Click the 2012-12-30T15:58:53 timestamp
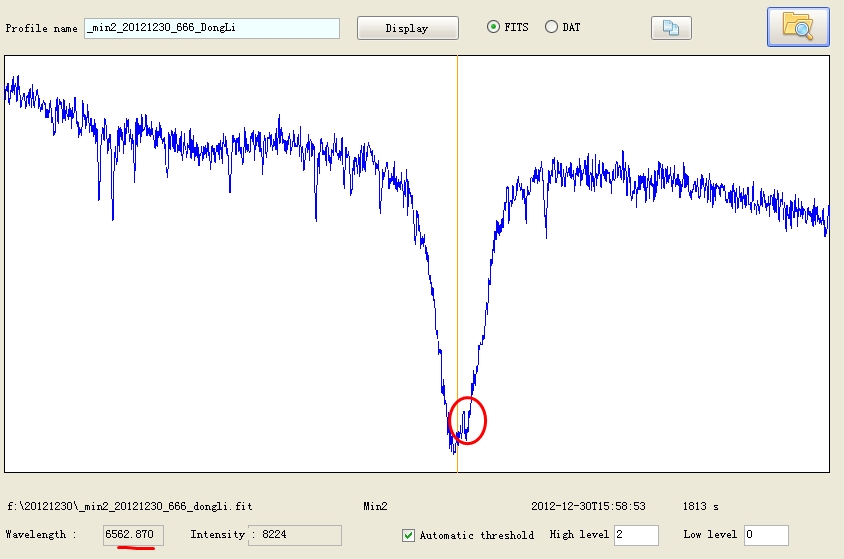 pyautogui.click(x=588, y=507)
